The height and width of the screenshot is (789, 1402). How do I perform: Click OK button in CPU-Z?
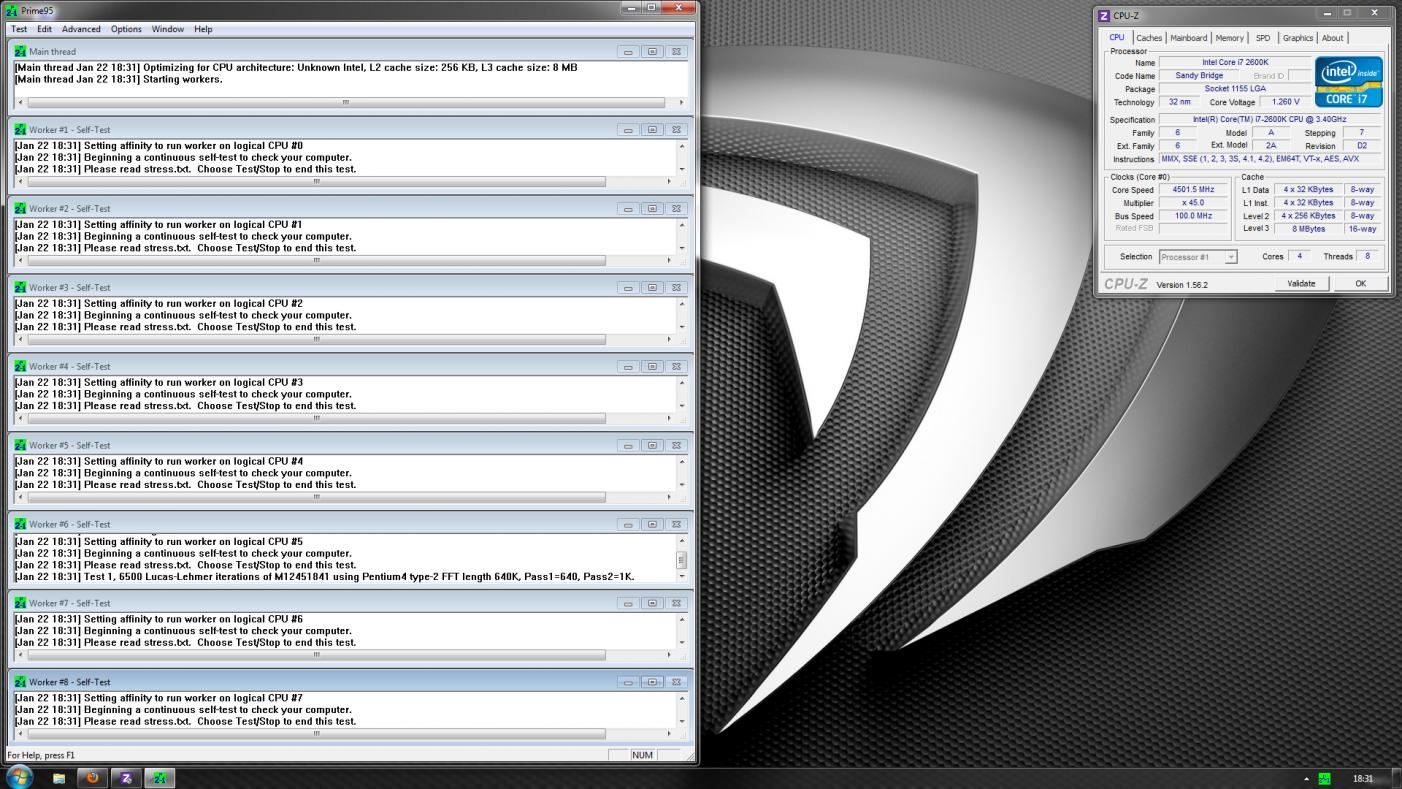click(1360, 284)
